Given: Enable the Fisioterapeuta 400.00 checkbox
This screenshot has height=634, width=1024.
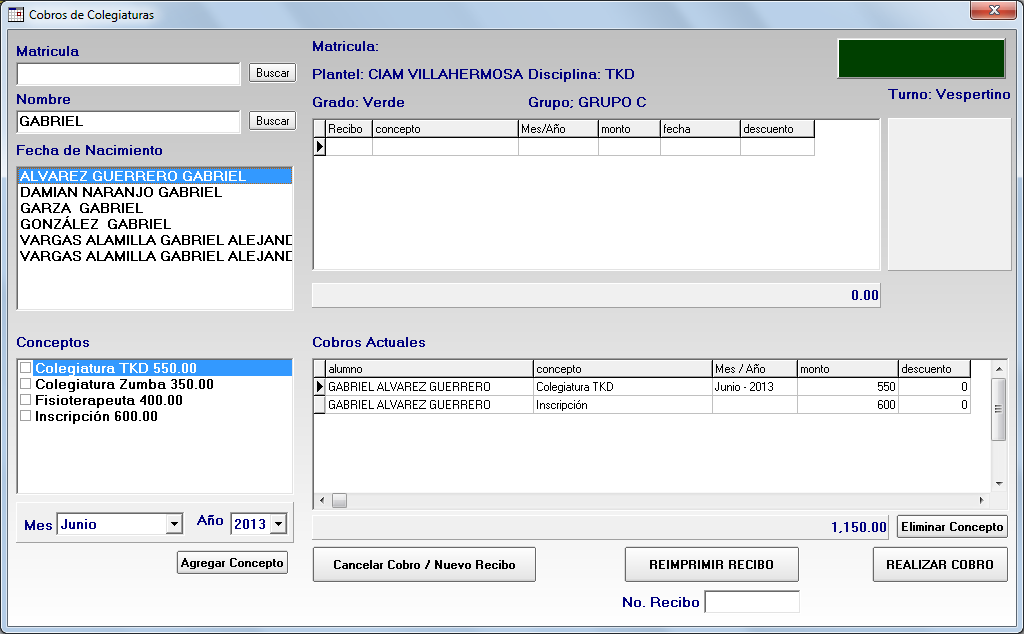Looking at the screenshot, I should coord(25,400).
